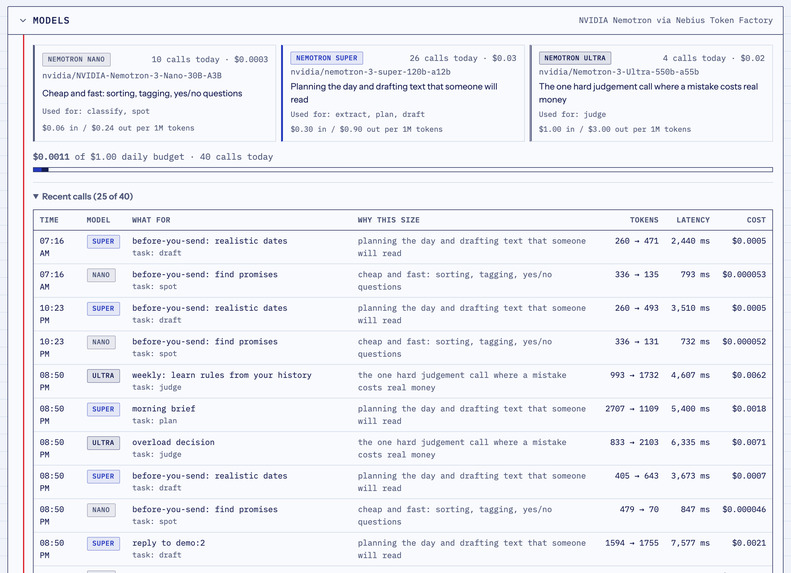Viewport: 791px width, 573px height.
Task: Select the TIME column header
Action: click(x=49, y=220)
